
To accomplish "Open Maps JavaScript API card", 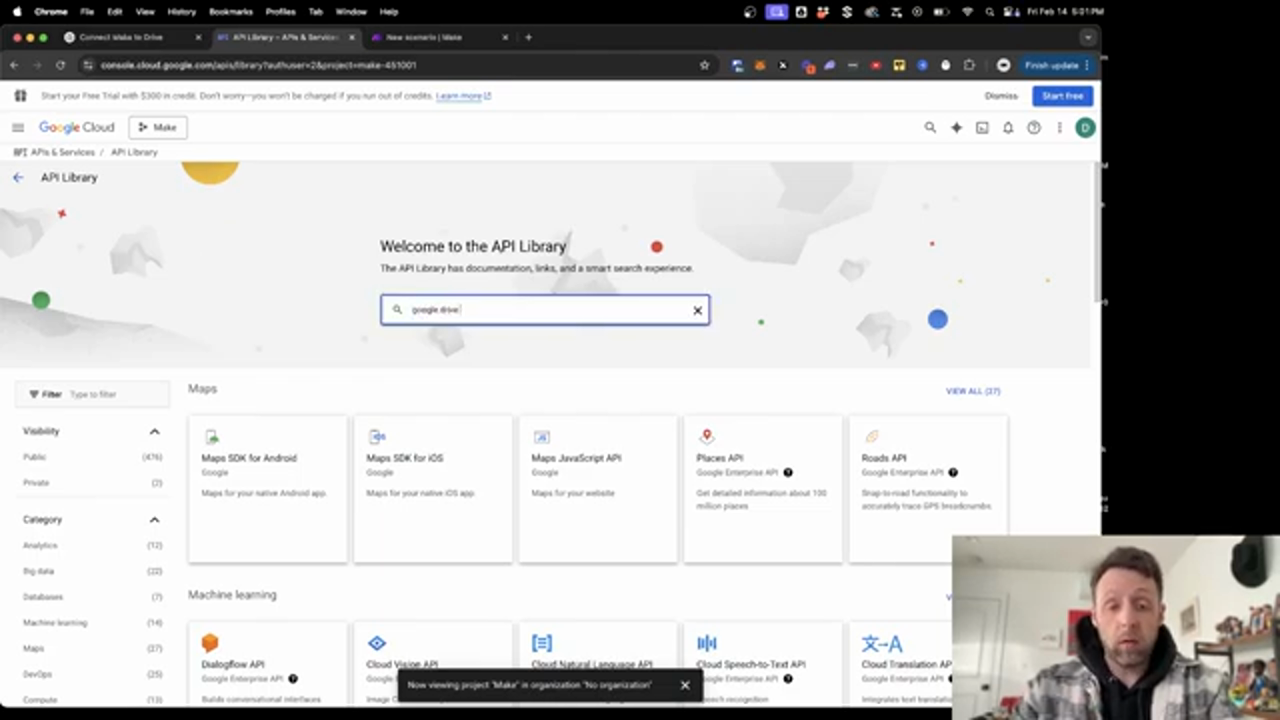I will [x=598, y=489].
